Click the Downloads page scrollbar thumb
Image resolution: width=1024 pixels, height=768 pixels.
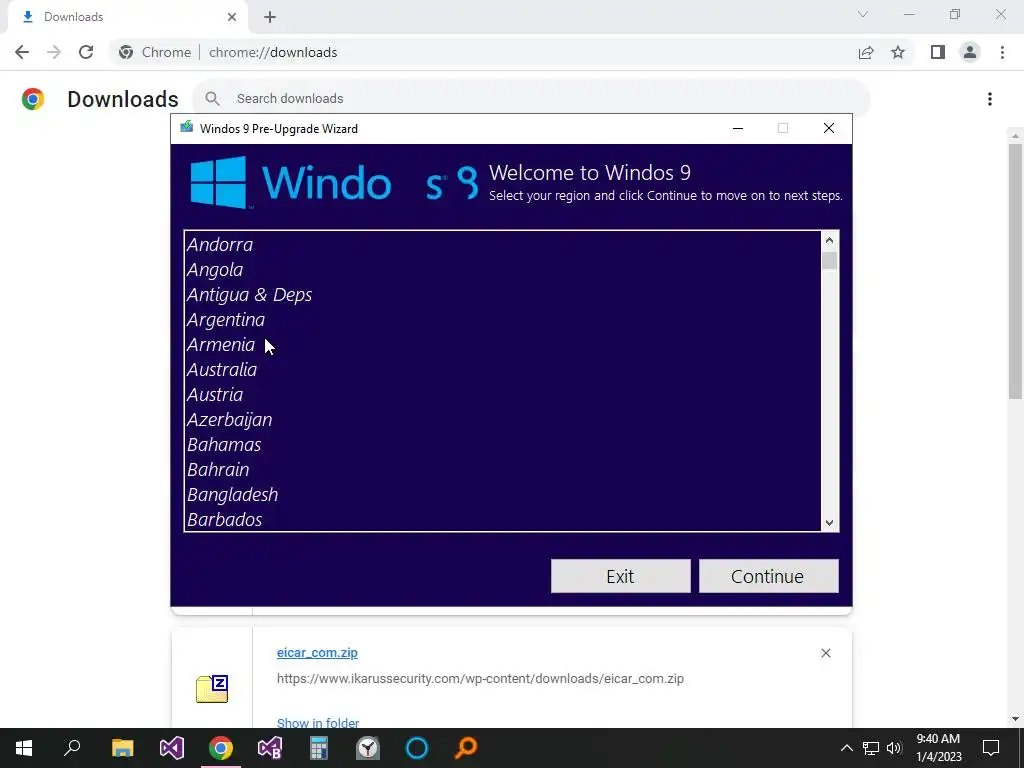tap(1015, 270)
